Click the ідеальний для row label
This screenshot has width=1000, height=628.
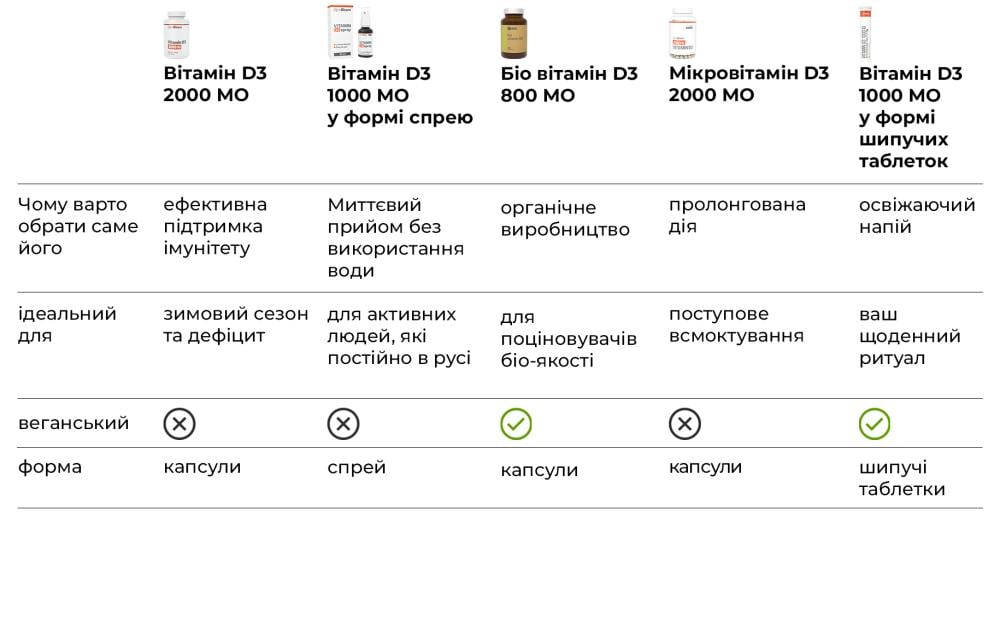(67, 325)
